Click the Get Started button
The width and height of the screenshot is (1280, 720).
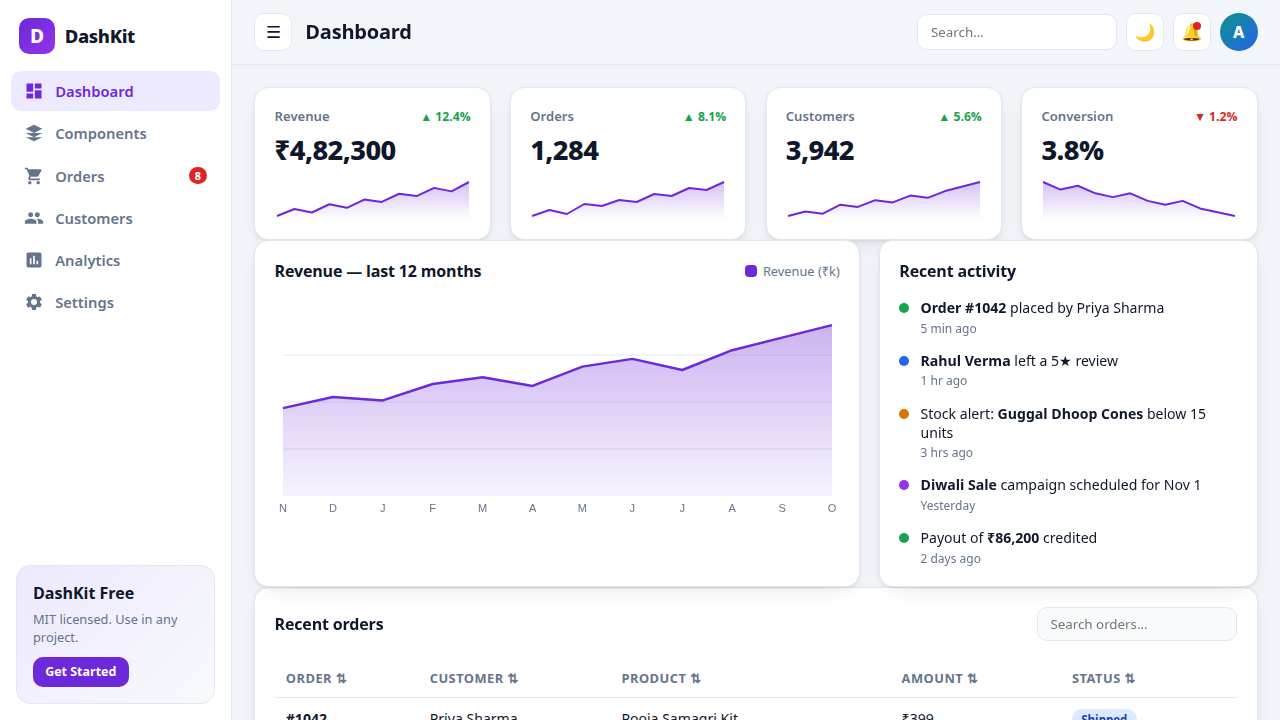coord(81,672)
